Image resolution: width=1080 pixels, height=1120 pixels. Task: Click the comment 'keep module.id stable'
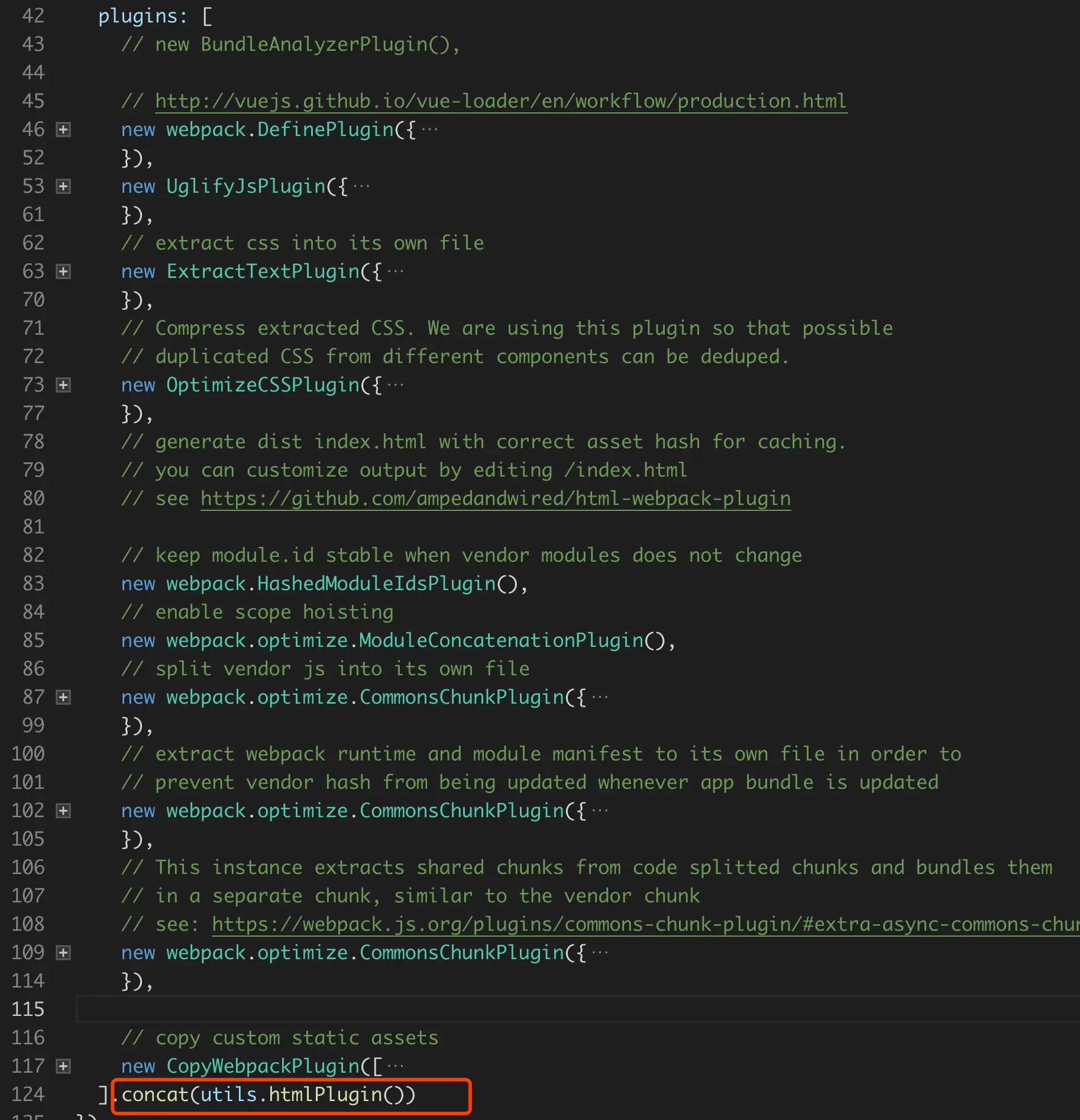(x=461, y=555)
